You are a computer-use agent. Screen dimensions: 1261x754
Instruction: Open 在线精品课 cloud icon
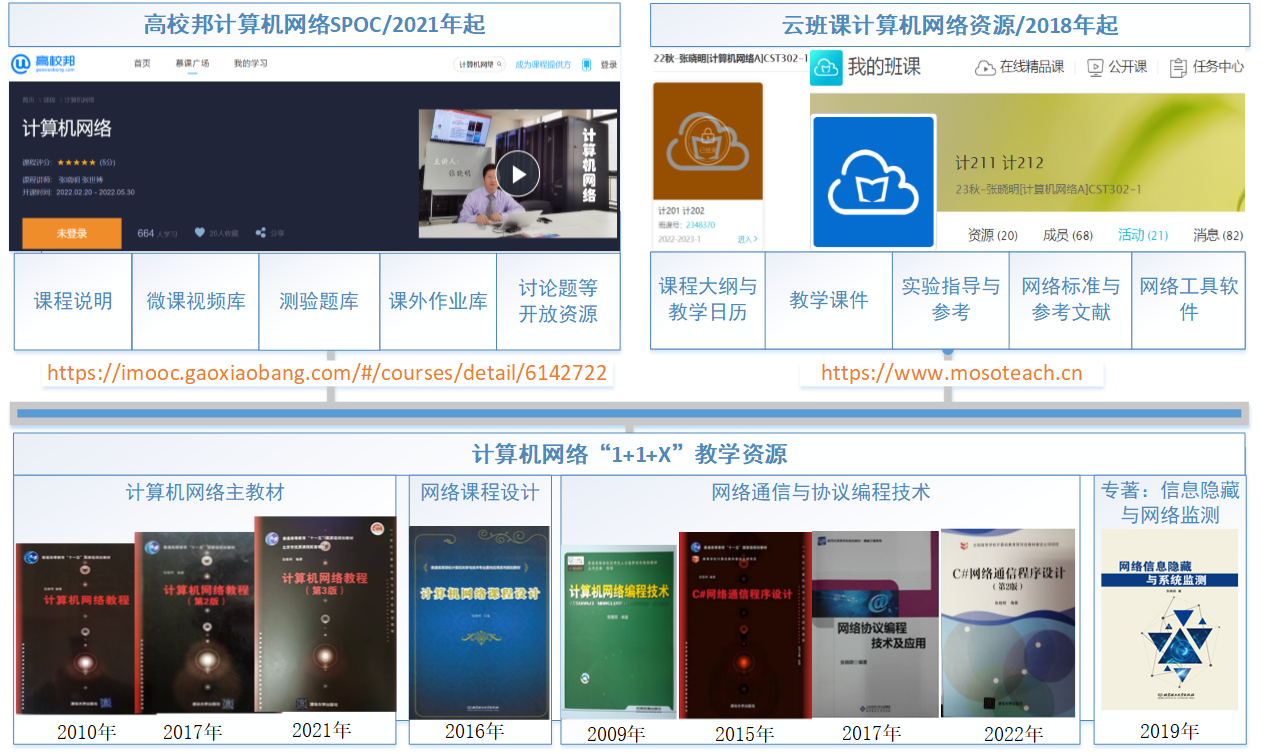click(985, 67)
